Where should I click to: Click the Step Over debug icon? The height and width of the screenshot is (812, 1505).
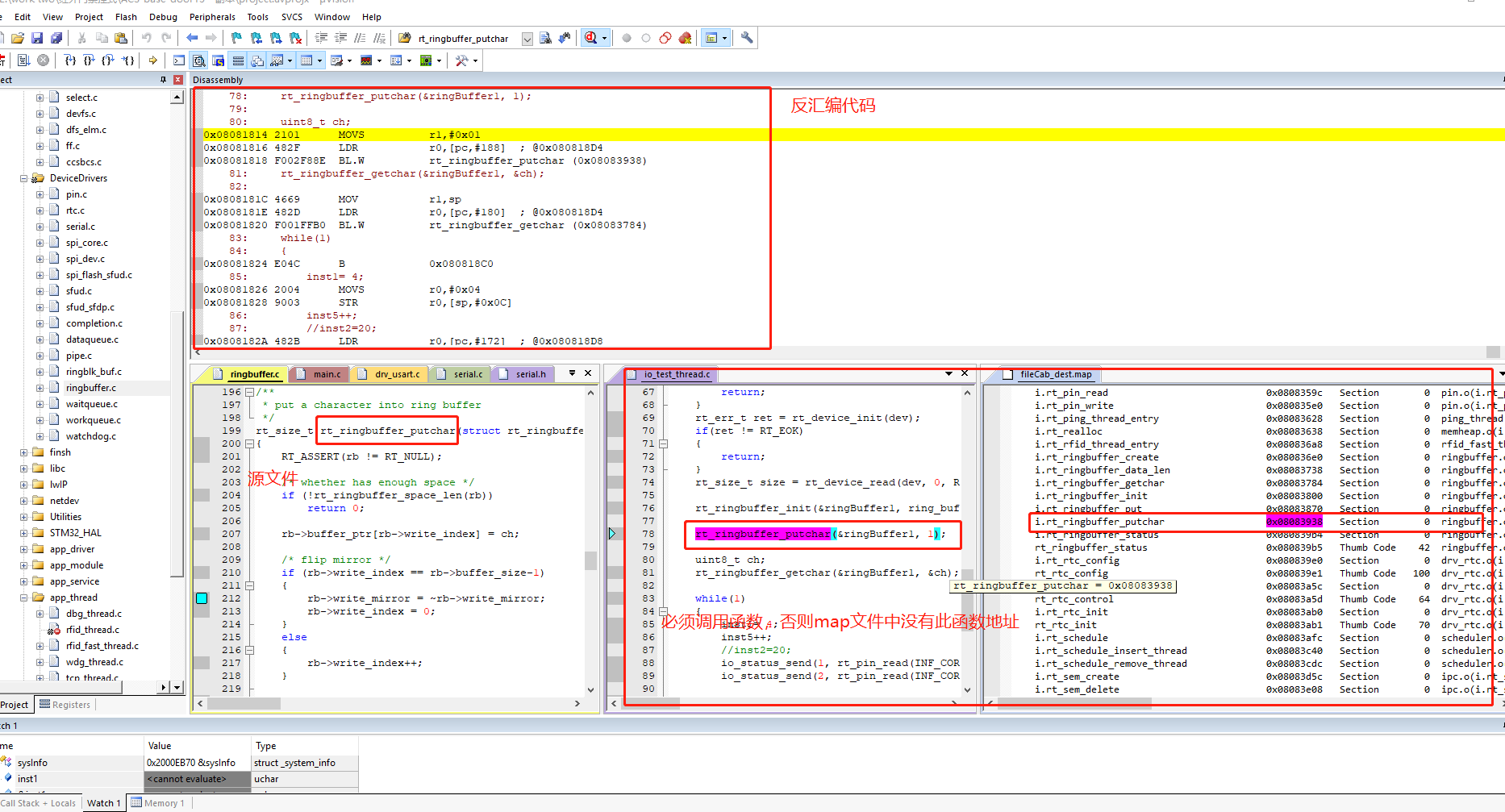point(89,60)
